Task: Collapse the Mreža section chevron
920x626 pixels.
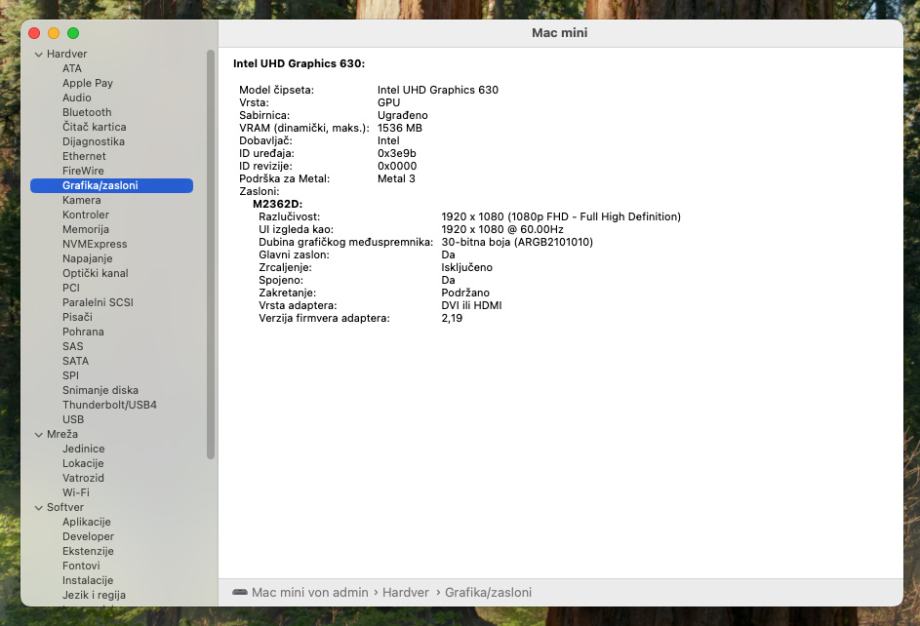Action: tap(39, 435)
